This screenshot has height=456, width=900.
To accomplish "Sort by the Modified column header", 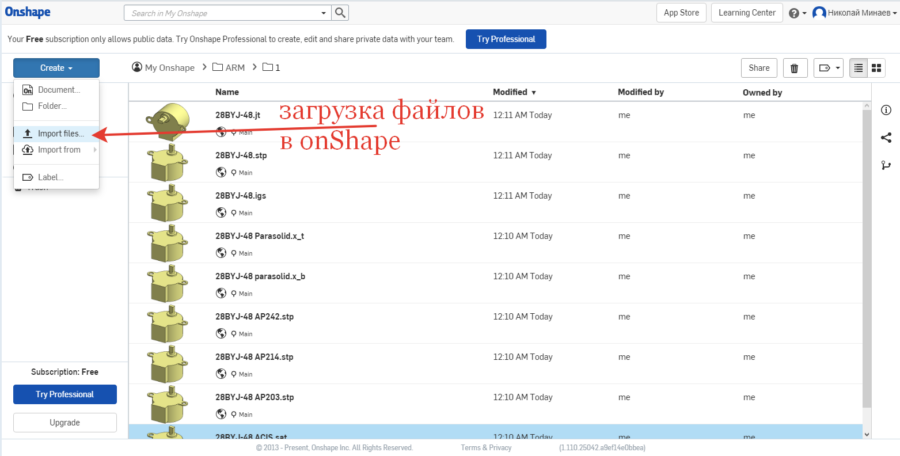I will coord(514,92).
